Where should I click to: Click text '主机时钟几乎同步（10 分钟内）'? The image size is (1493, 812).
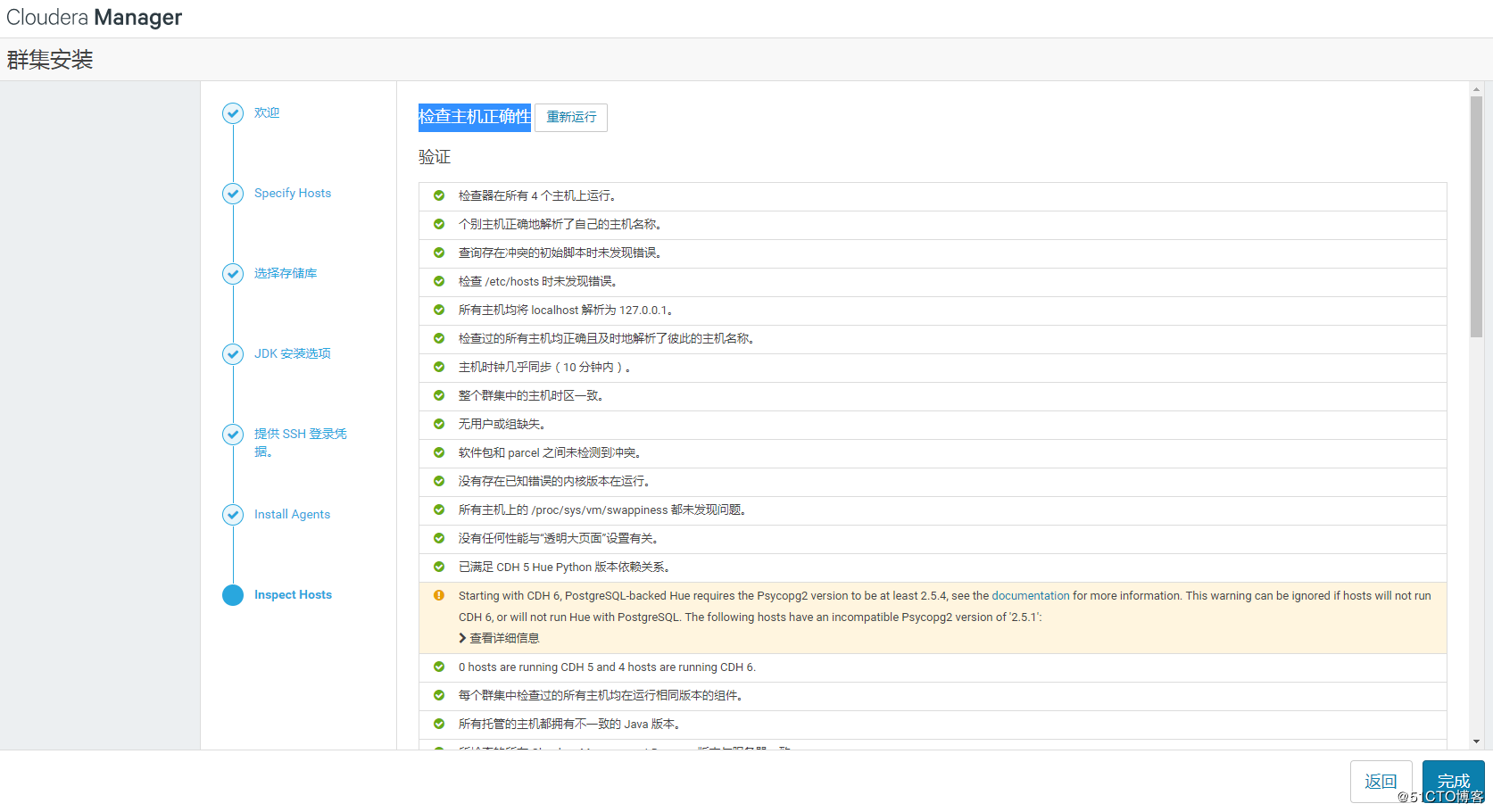545,367
